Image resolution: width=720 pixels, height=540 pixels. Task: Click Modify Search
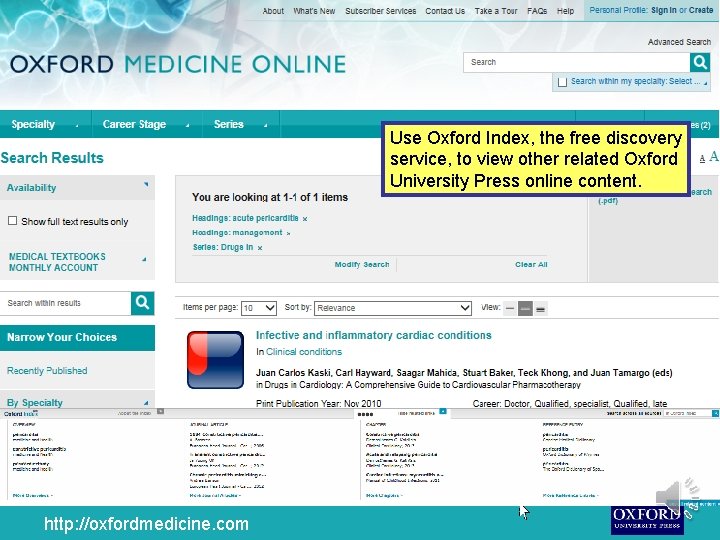(x=362, y=264)
